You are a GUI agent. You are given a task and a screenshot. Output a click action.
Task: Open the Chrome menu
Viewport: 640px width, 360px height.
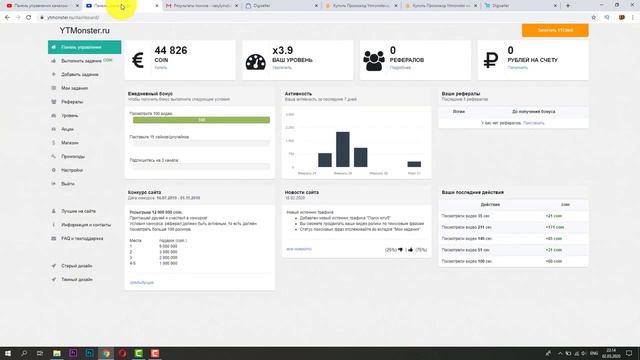pyautogui.click(x=633, y=18)
